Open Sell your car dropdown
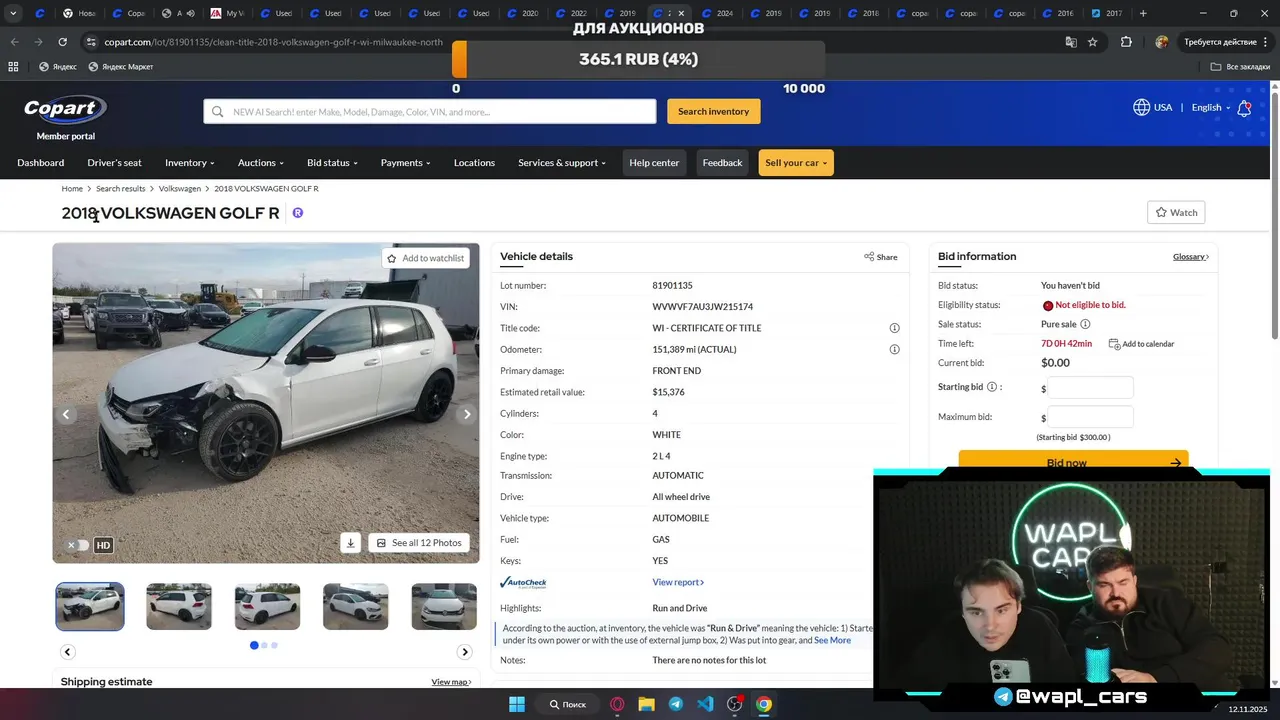 tap(796, 163)
